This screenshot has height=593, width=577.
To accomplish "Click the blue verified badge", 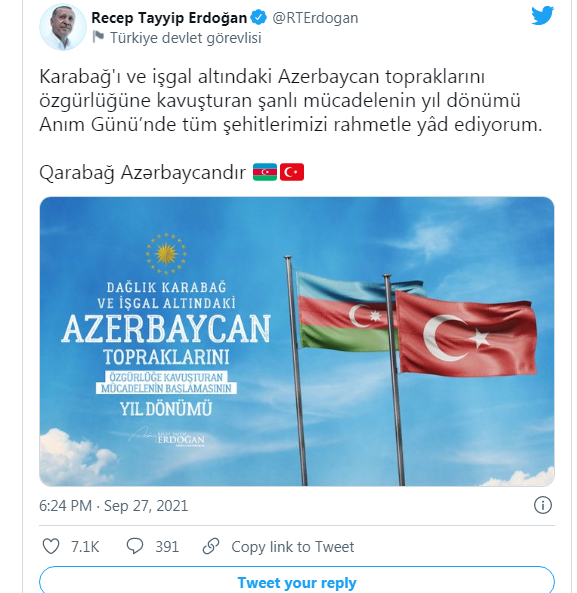I will click(x=259, y=18).
